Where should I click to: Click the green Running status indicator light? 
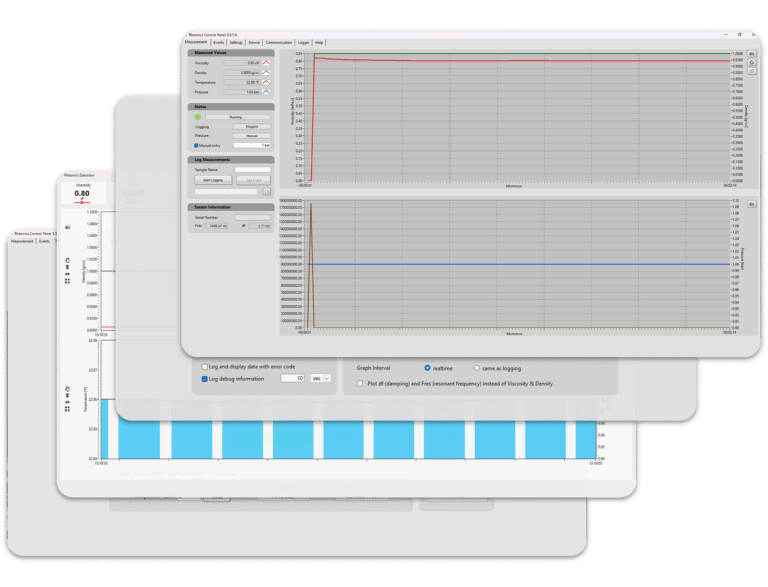coord(197,117)
